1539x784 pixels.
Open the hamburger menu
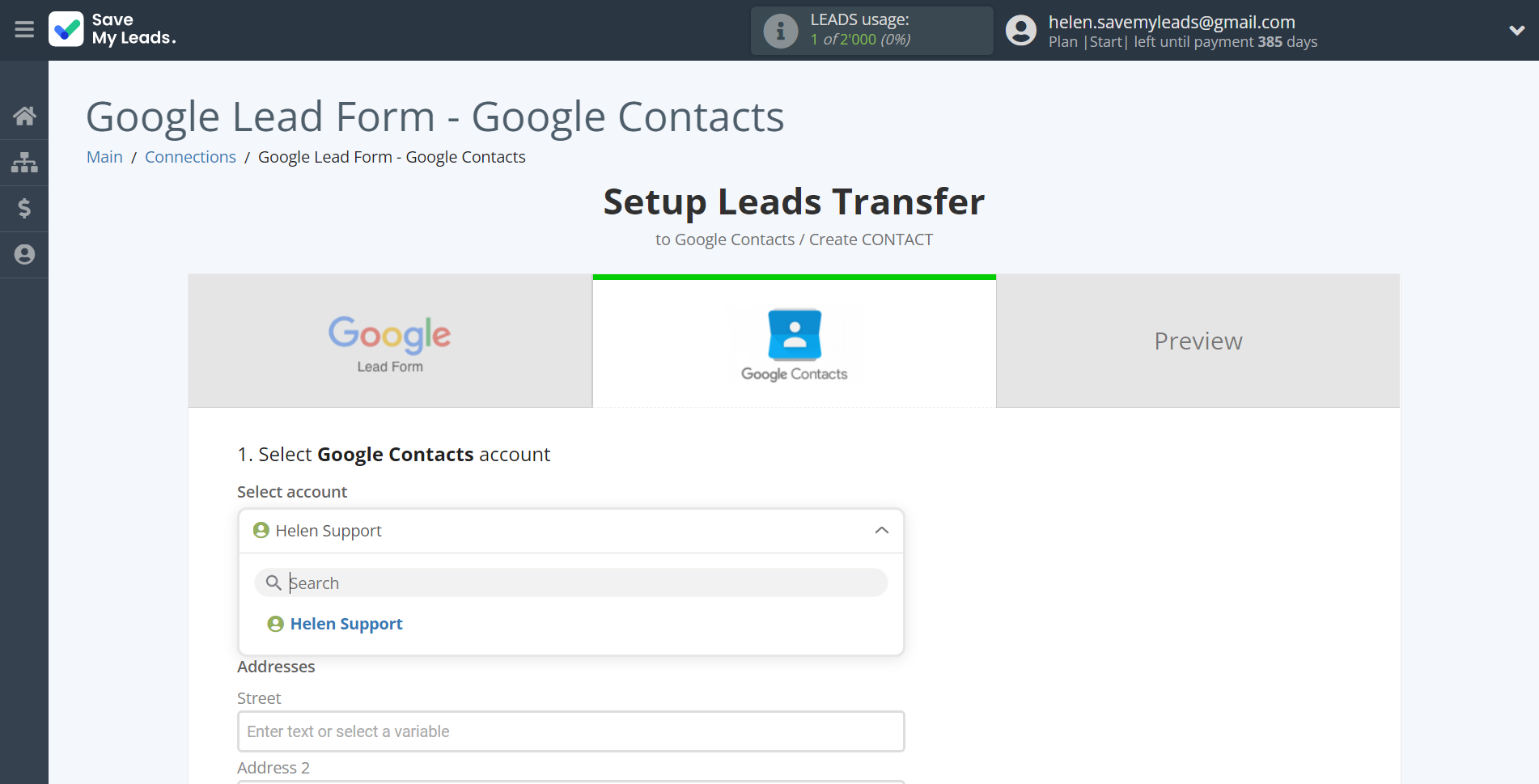(24, 30)
